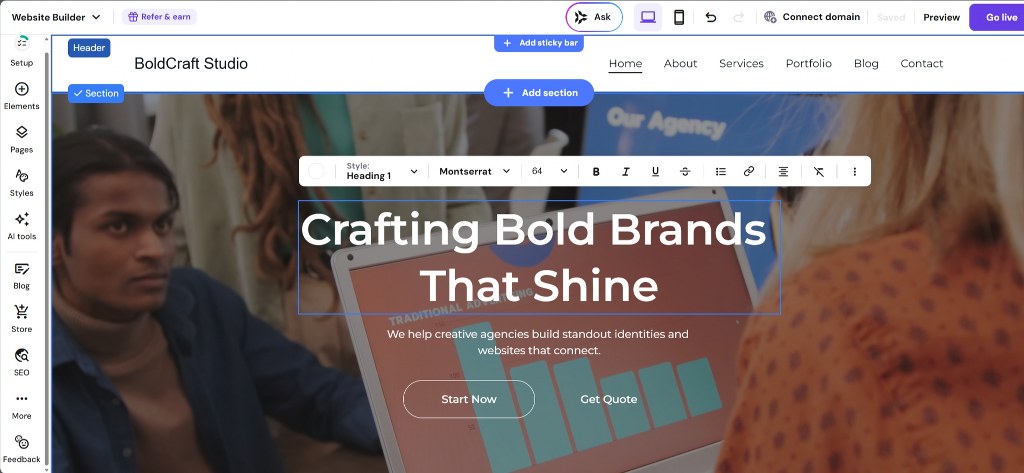Screen dimensions: 1024x473
Task: Open the SEO panel
Action: (x=22, y=363)
